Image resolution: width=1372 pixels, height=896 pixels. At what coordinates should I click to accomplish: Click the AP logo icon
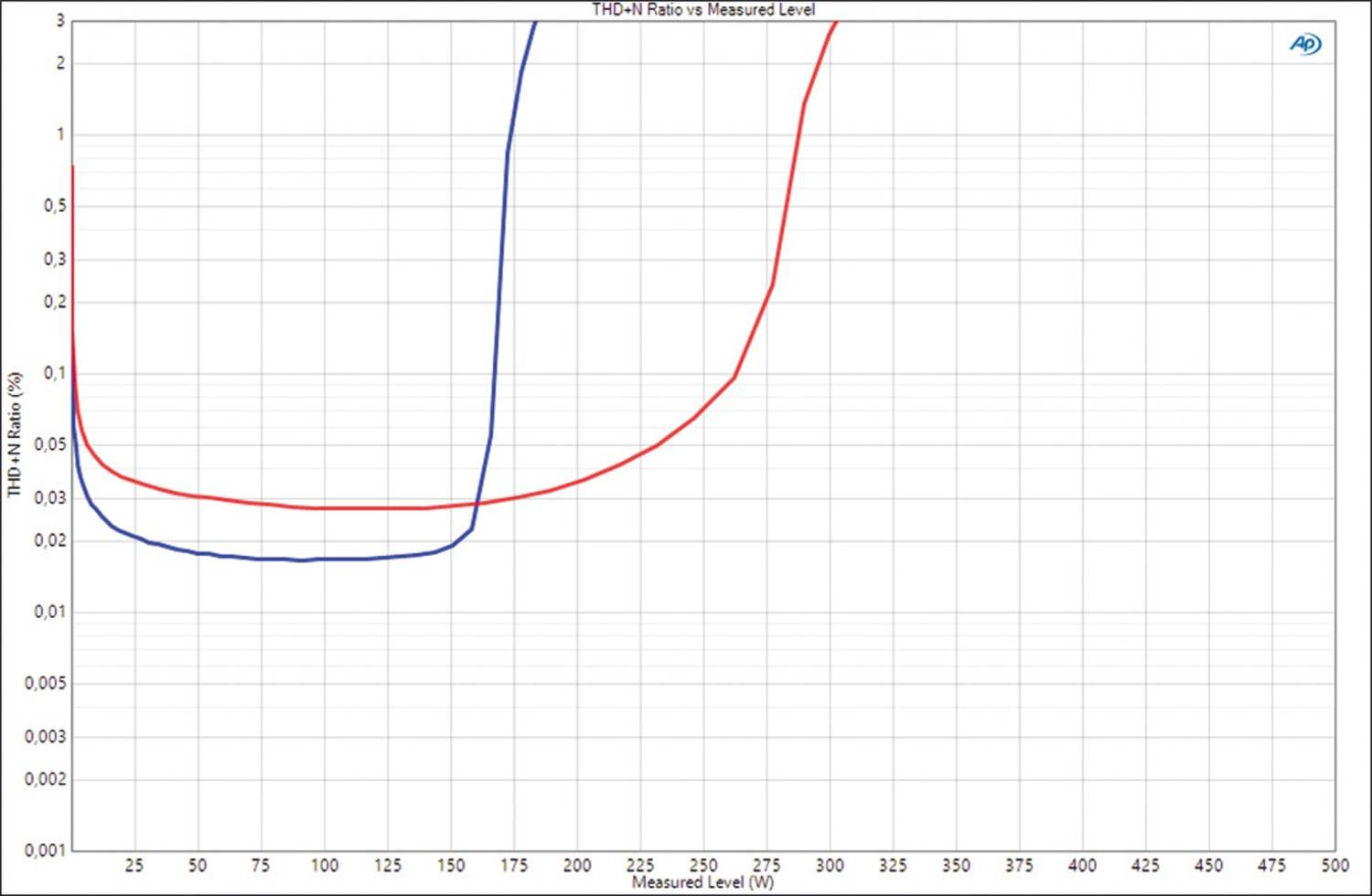point(1305,44)
